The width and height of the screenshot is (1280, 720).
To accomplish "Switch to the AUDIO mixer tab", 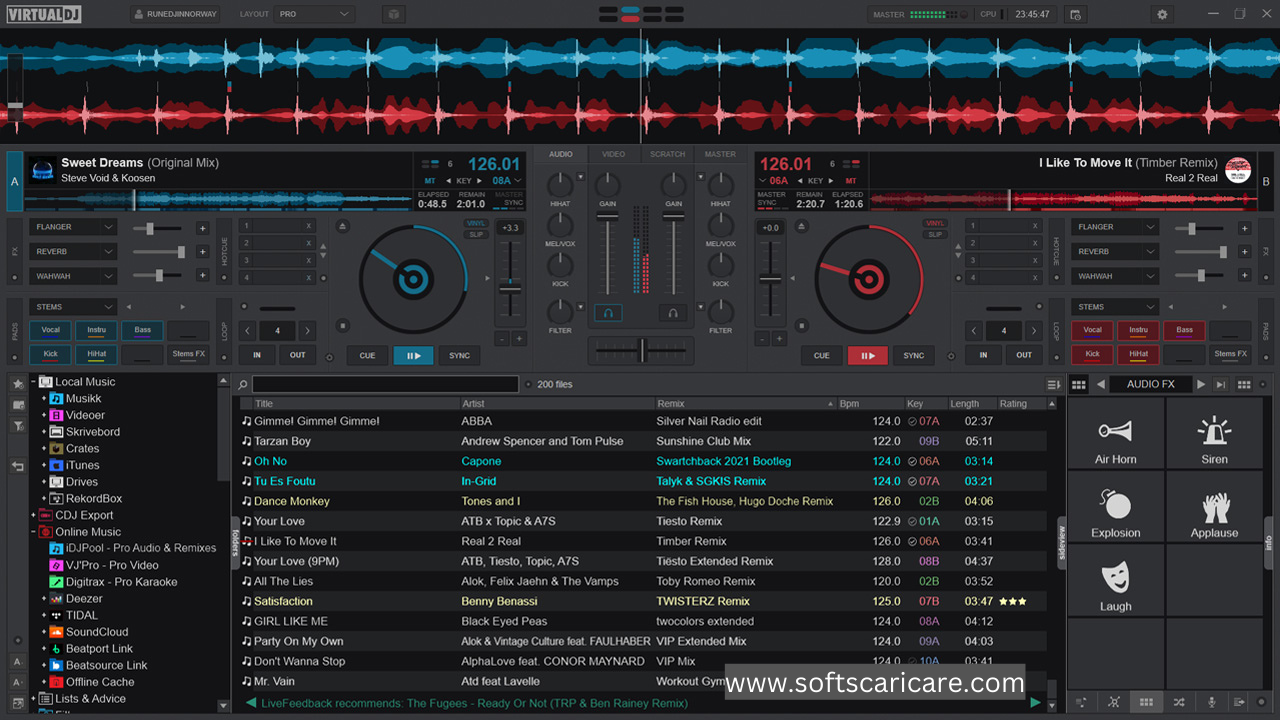I will pyautogui.click(x=561, y=154).
